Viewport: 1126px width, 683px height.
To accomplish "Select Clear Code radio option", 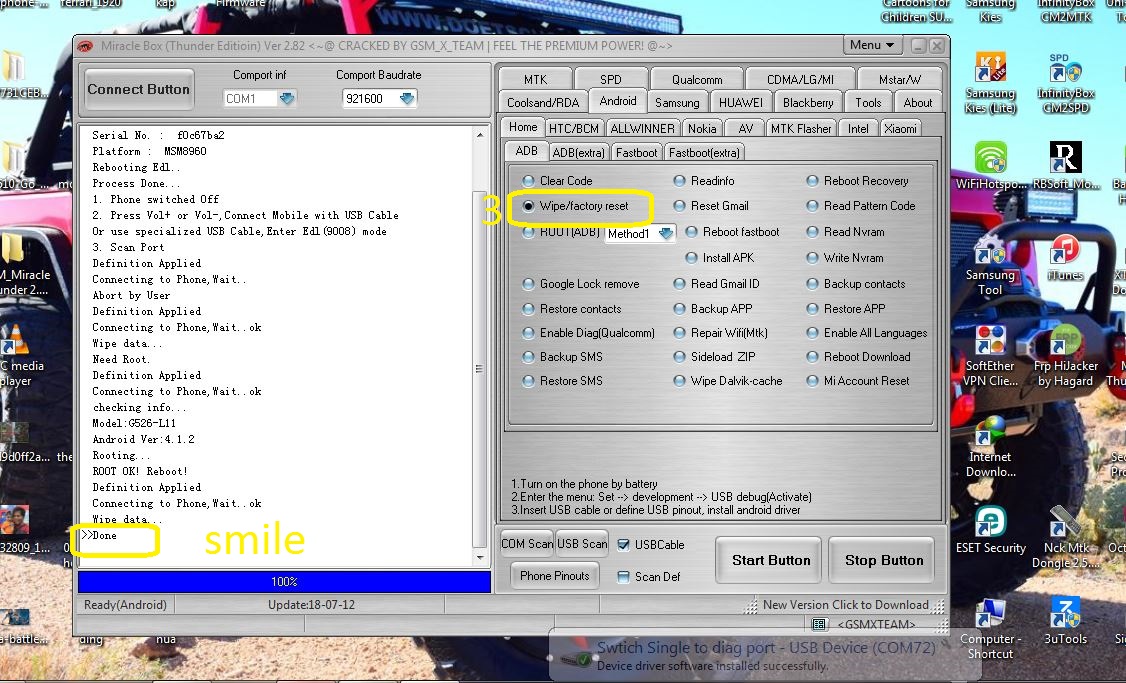I will click(529, 181).
